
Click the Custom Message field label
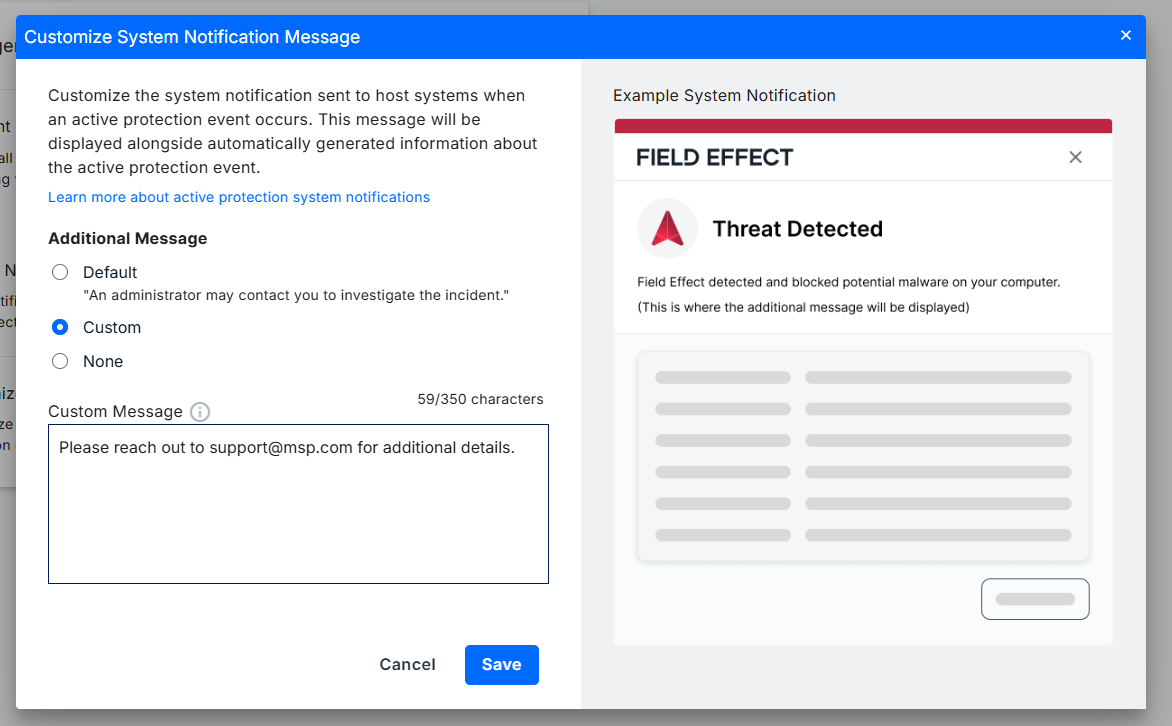pyautogui.click(x=115, y=412)
